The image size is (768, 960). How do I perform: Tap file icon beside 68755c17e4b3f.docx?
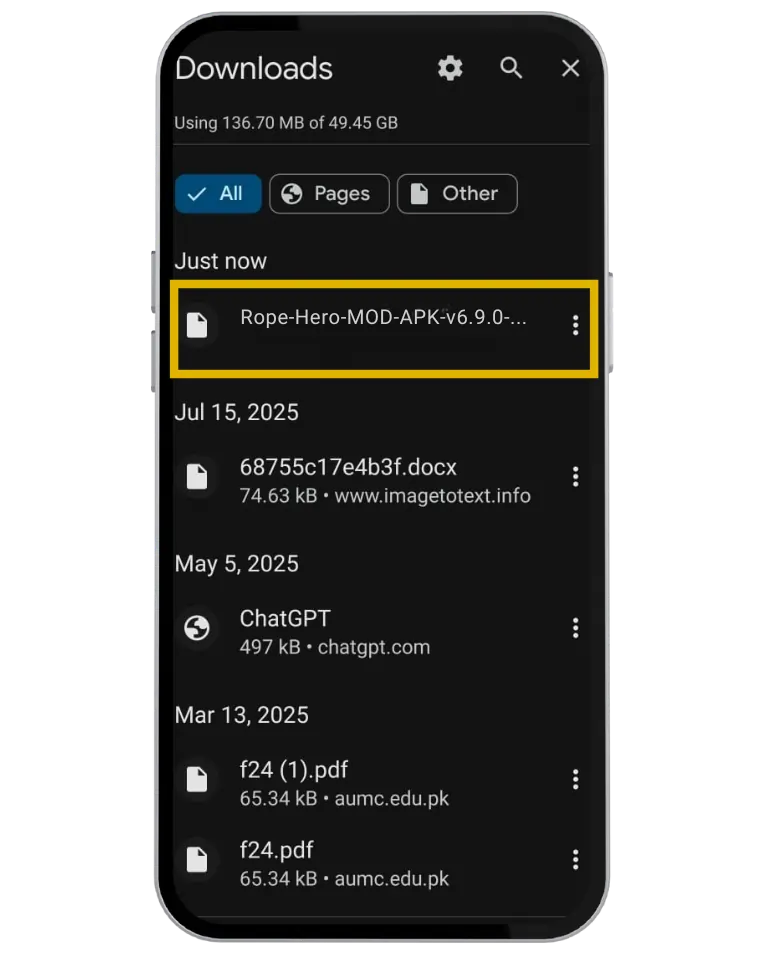197,476
